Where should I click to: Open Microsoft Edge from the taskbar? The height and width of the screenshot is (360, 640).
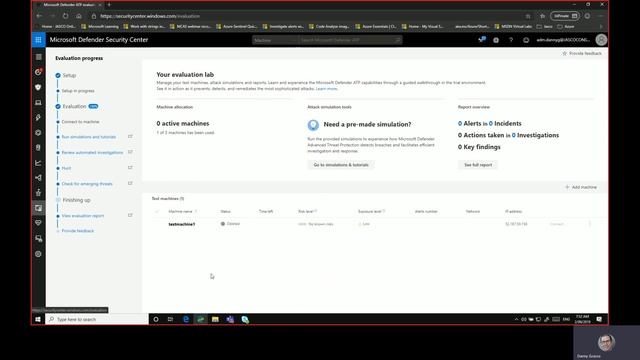click(x=186, y=319)
